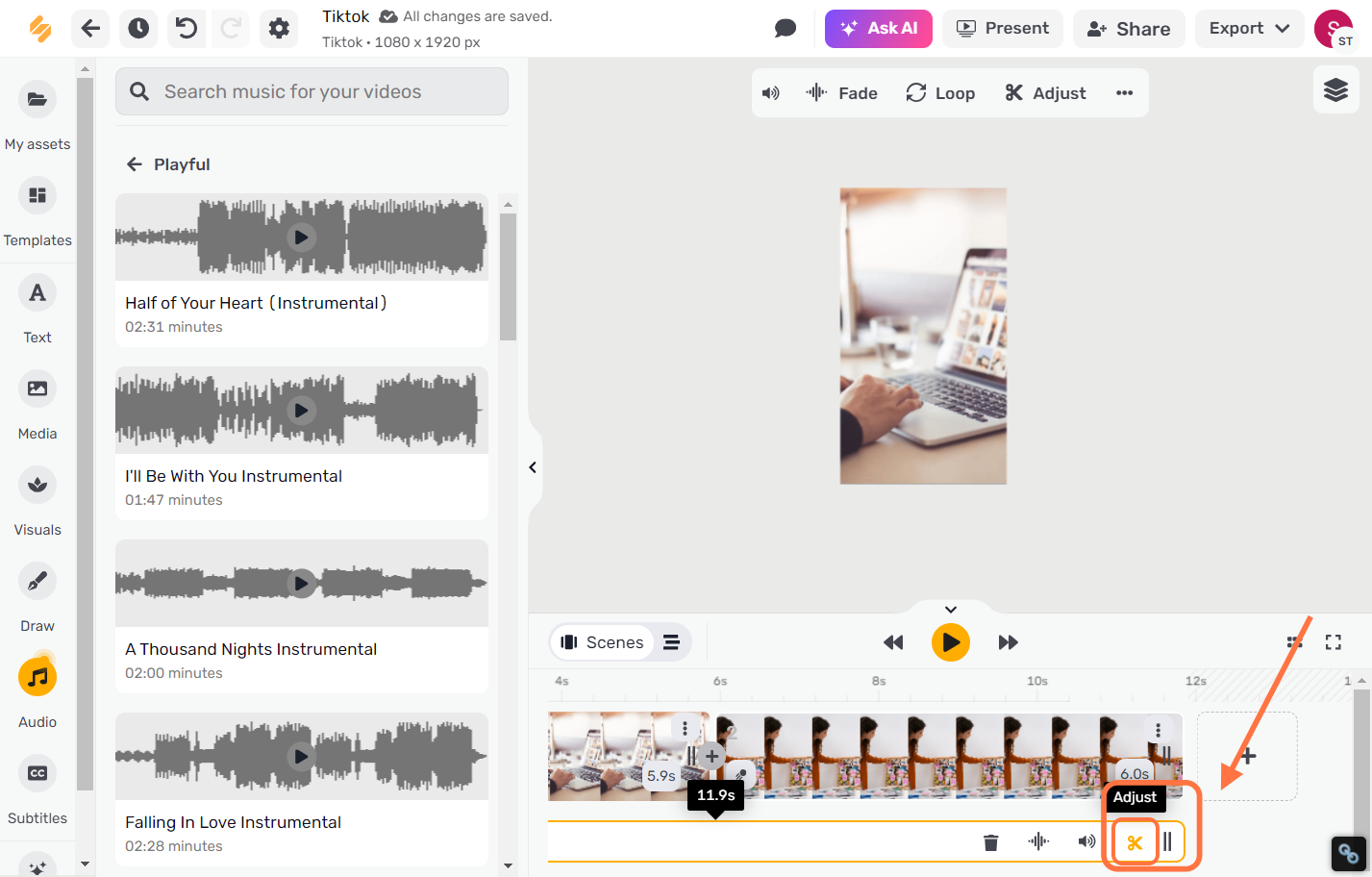Click Adjust in the audio toolbar
The image size is (1372, 877).
pos(1045,93)
